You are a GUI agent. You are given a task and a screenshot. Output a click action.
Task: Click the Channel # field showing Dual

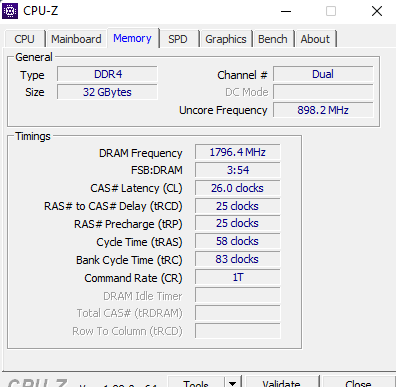click(323, 74)
